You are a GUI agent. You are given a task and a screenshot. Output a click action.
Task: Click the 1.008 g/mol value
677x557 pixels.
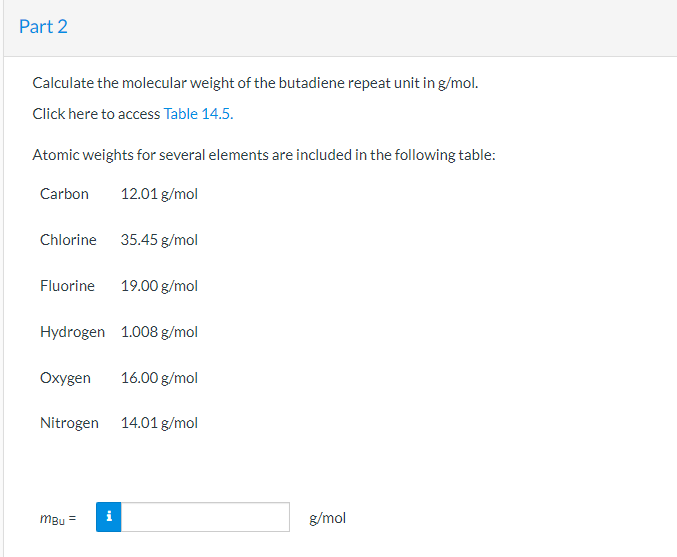159,332
